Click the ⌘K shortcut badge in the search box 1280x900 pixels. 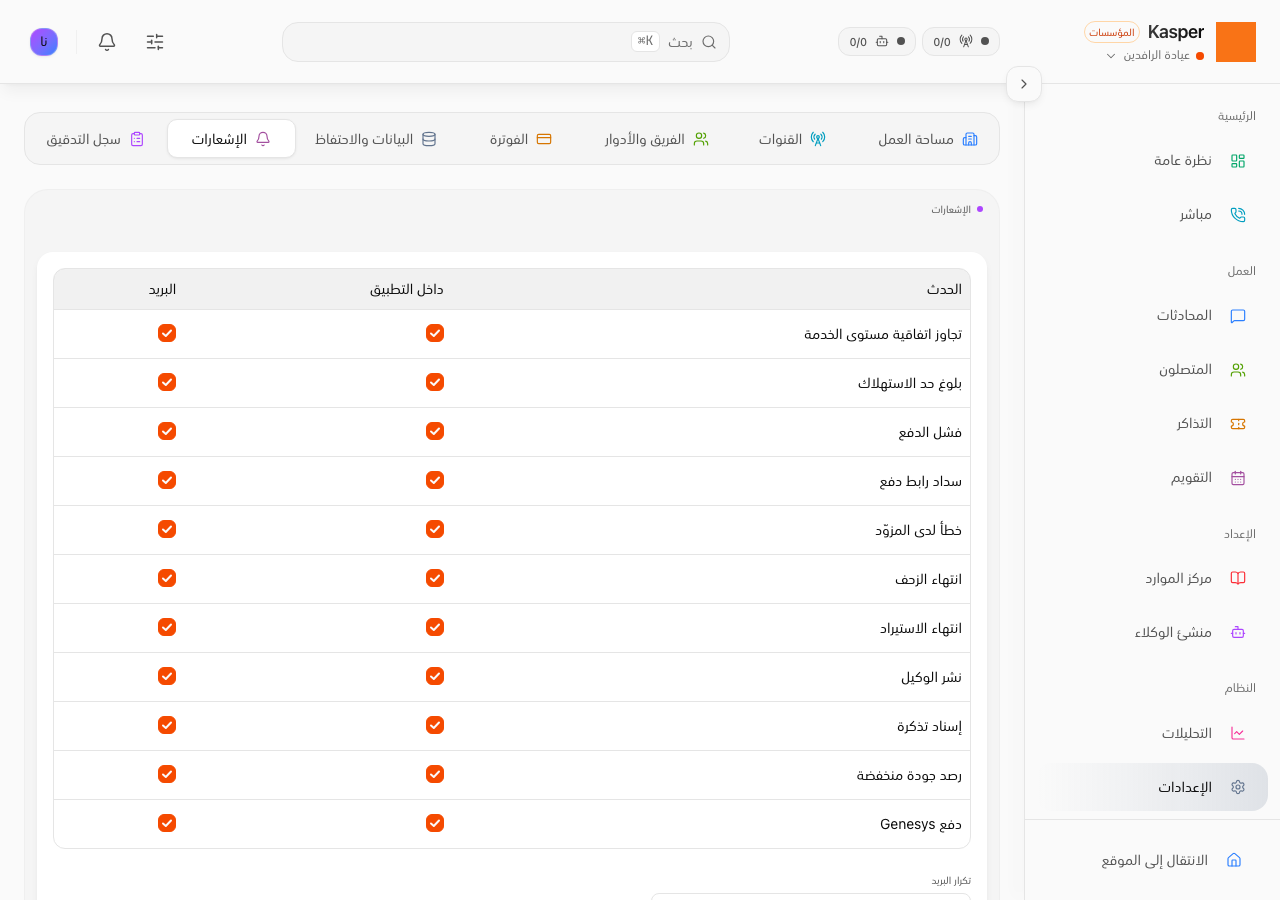[x=646, y=41]
